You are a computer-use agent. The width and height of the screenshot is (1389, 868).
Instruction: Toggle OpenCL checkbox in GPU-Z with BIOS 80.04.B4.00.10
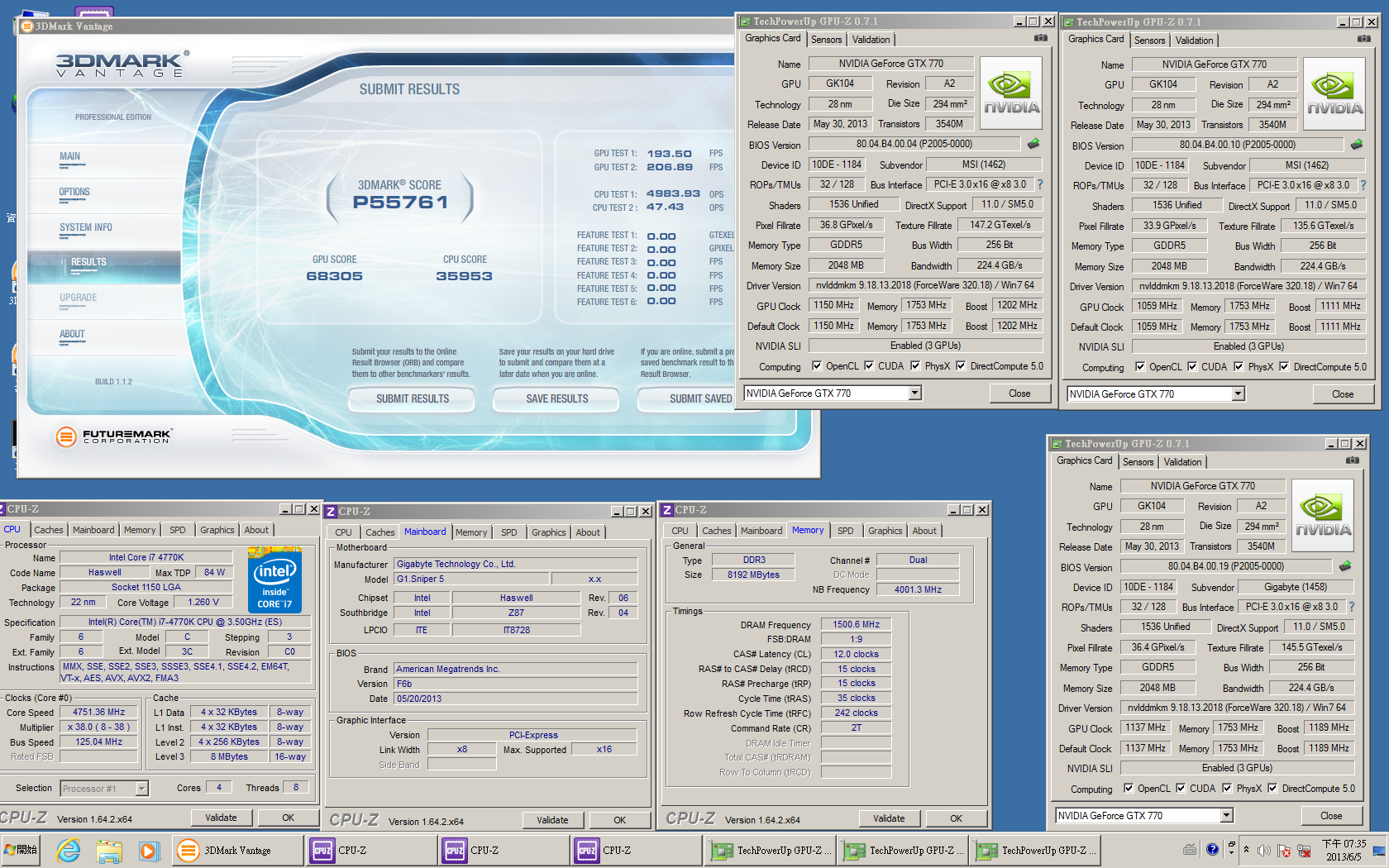(x=1140, y=366)
